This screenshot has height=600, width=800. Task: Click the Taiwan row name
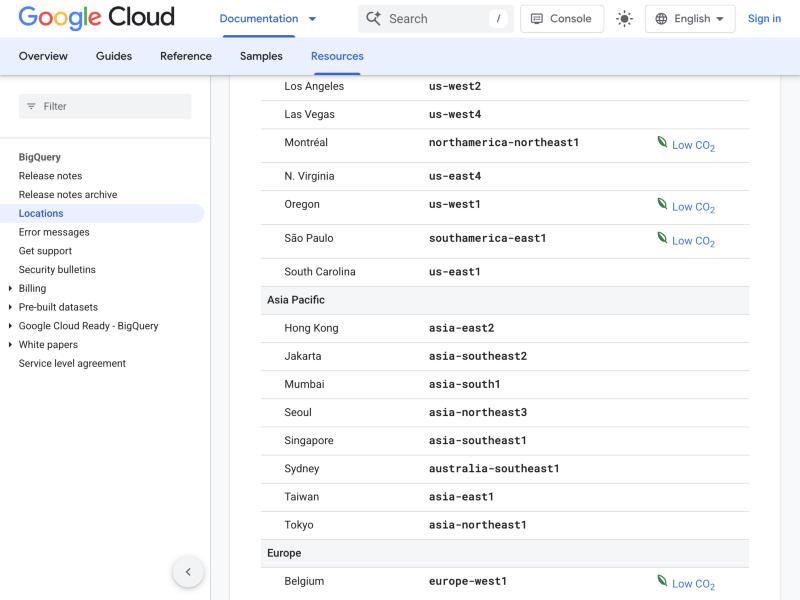tap(302, 496)
